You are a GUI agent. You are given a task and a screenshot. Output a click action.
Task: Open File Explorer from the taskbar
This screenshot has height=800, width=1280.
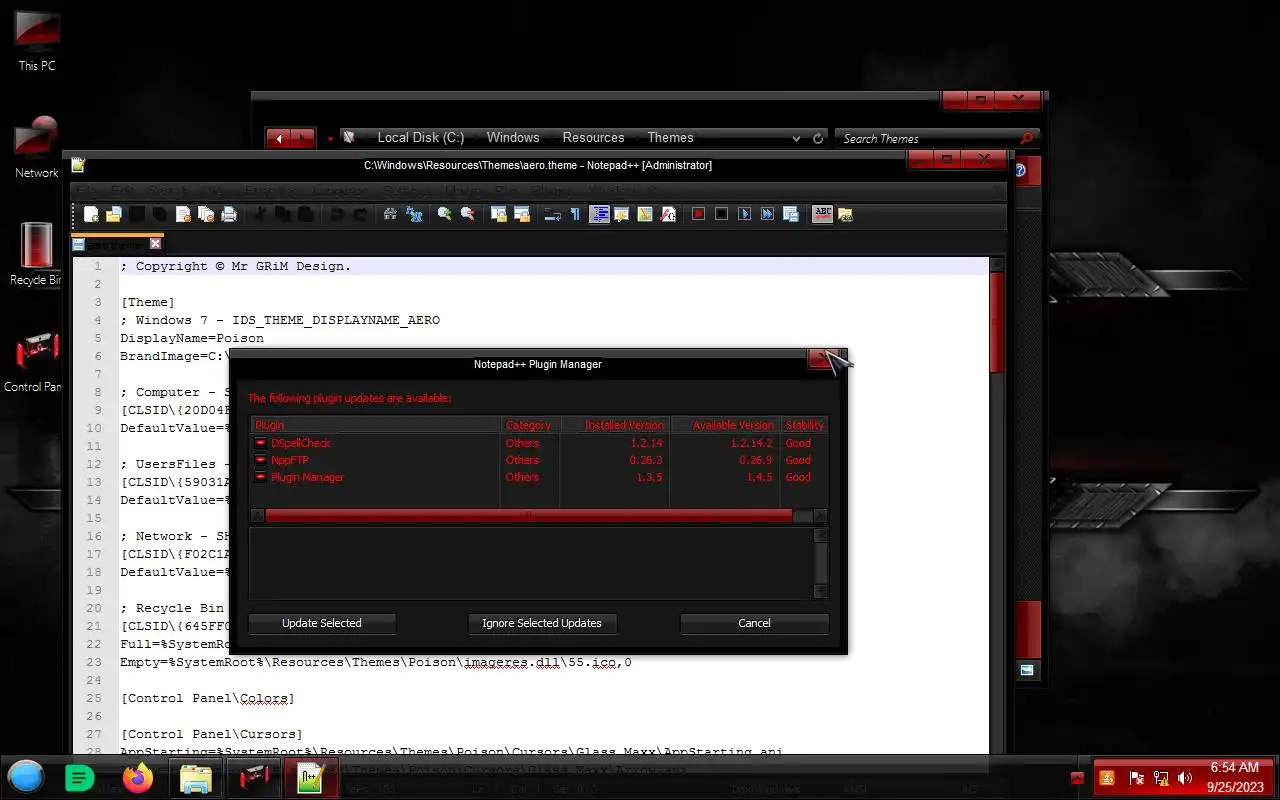[195, 777]
